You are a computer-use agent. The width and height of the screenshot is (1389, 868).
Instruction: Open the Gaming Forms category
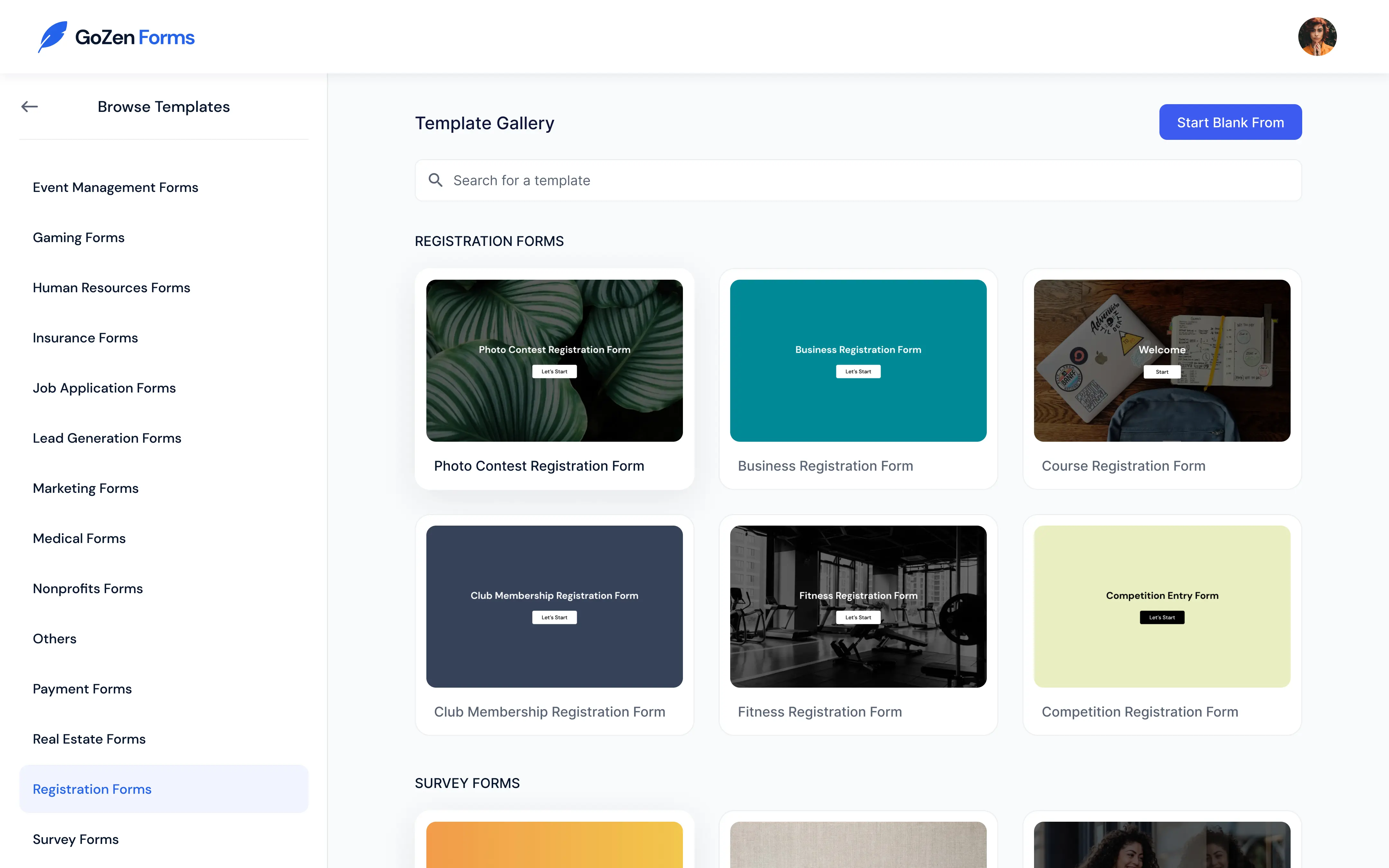(x=79, y=238)
